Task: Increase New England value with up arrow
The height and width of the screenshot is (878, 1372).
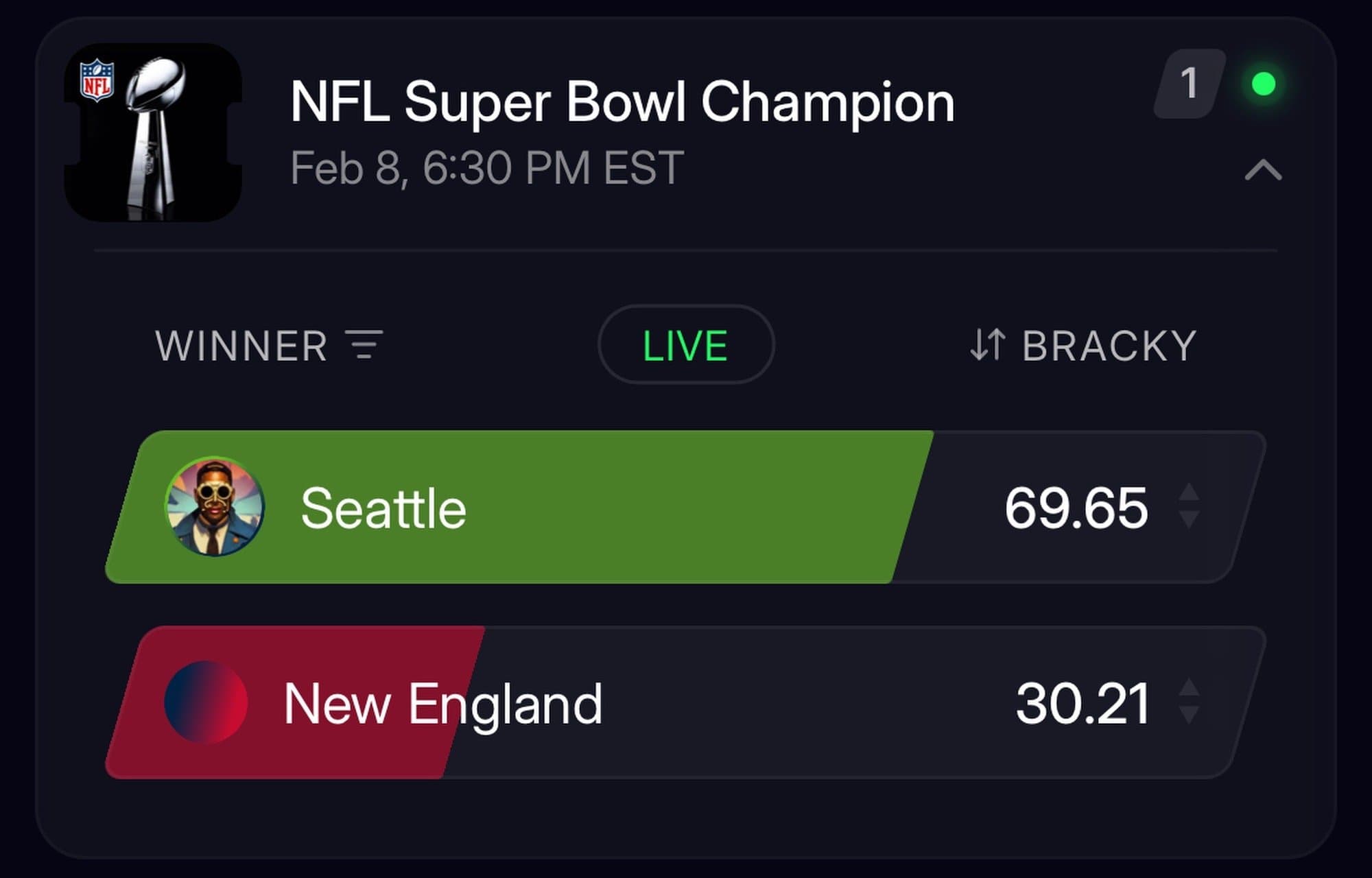Action: (1189, 688)
